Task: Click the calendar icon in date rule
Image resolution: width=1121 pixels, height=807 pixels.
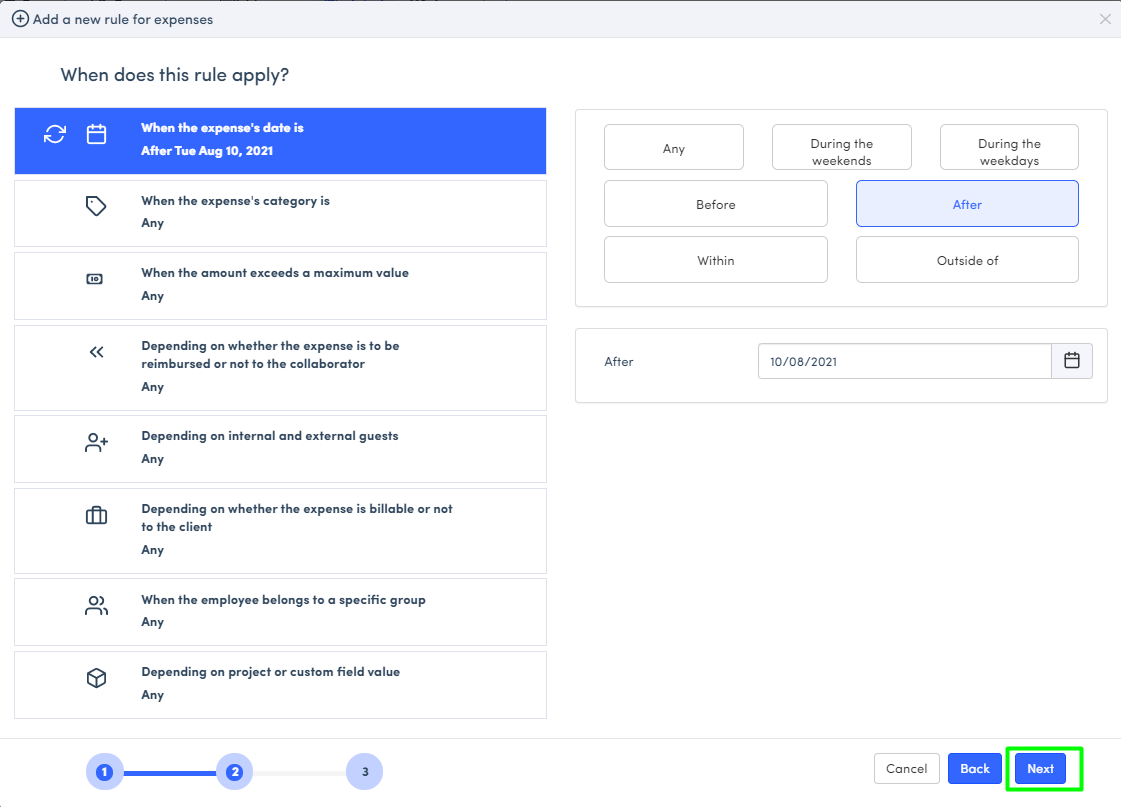Action: point(96,134)
